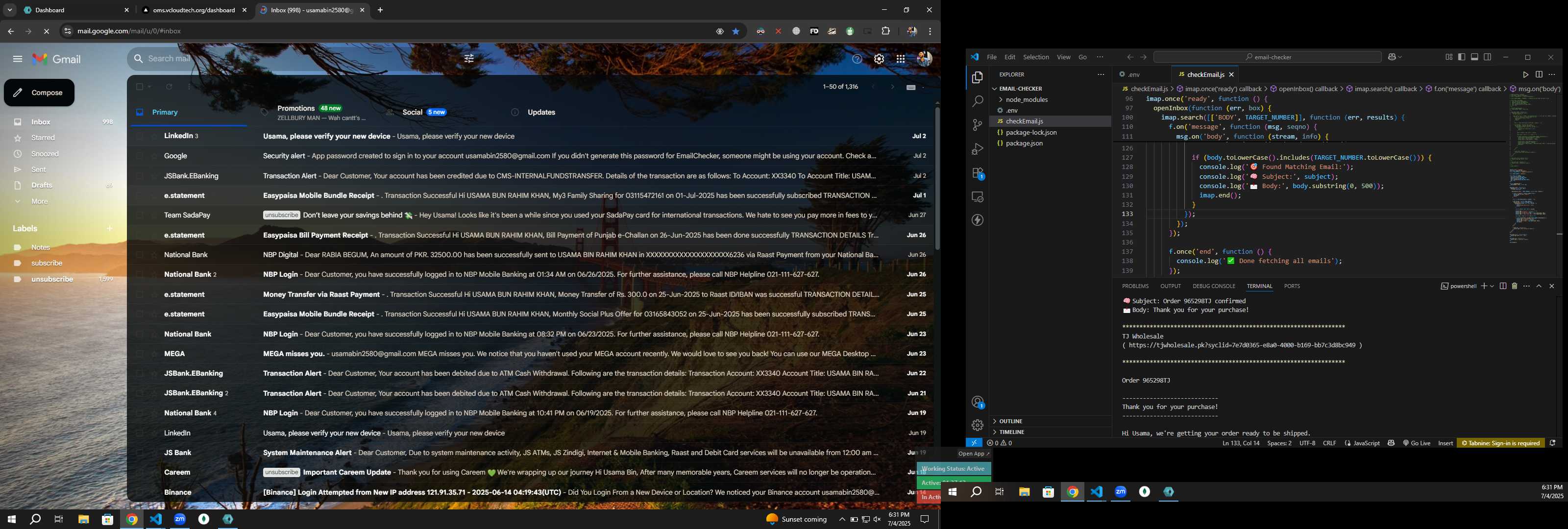Click Gmail Search mail field
This screenshot has width=1568, height=529.
[304, 59]
